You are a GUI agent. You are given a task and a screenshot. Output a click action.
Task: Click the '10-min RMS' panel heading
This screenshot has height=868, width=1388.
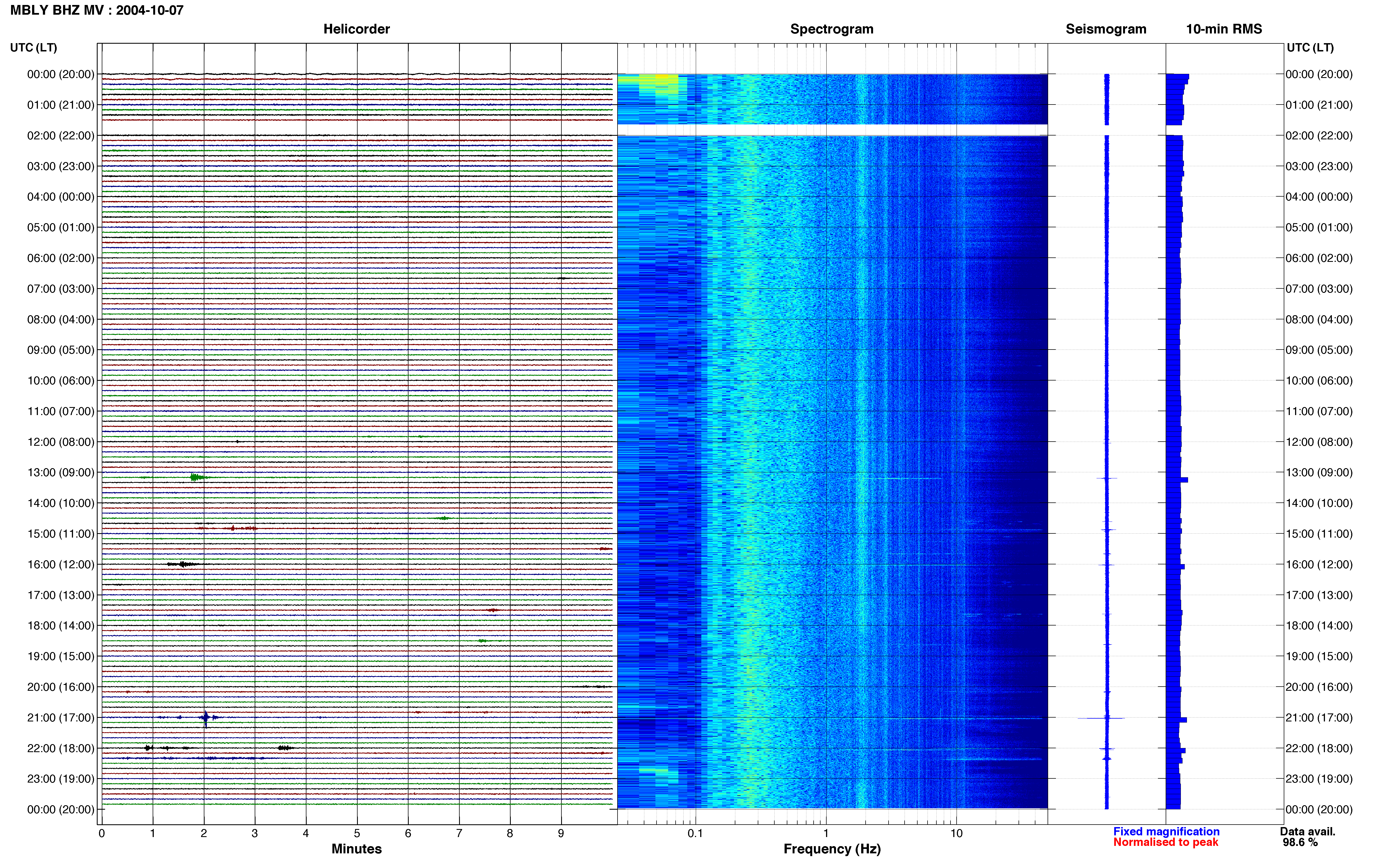tap(1224, 29)
